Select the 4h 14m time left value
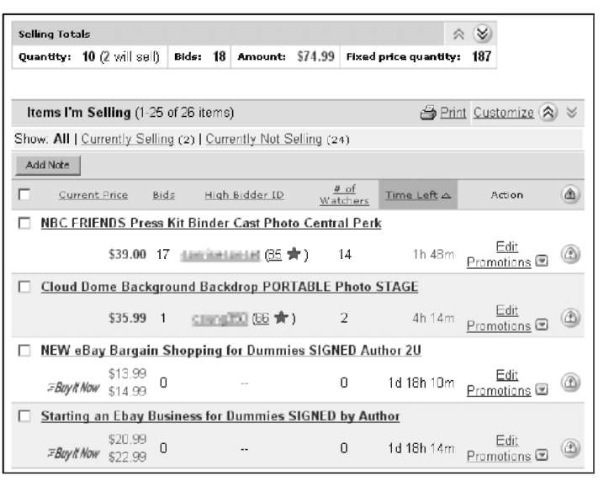The image size is (603, 480). (x=433, y=318)
